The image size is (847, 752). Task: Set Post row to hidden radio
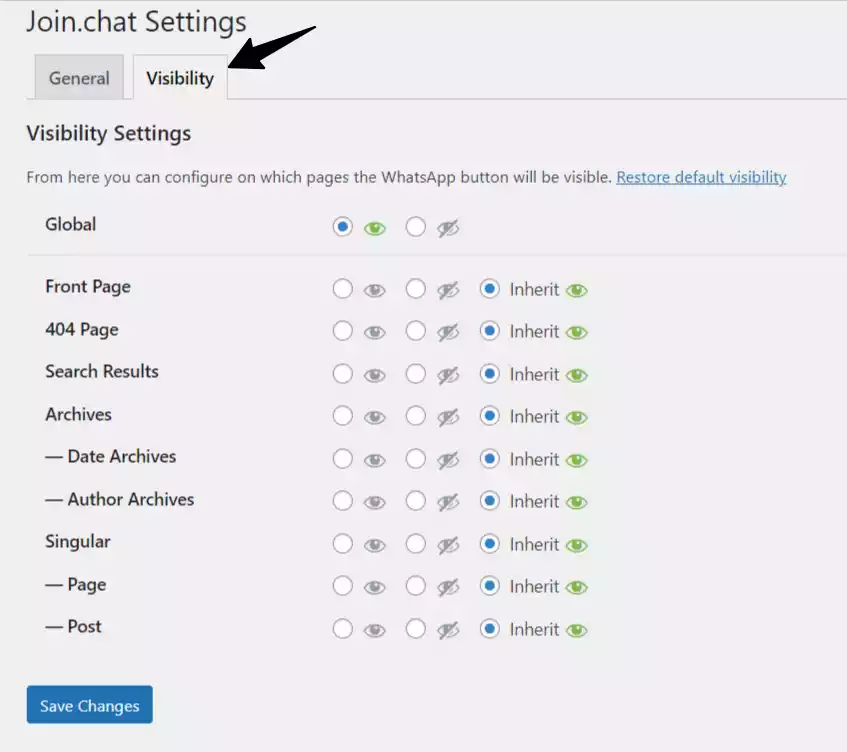point(415,628)
